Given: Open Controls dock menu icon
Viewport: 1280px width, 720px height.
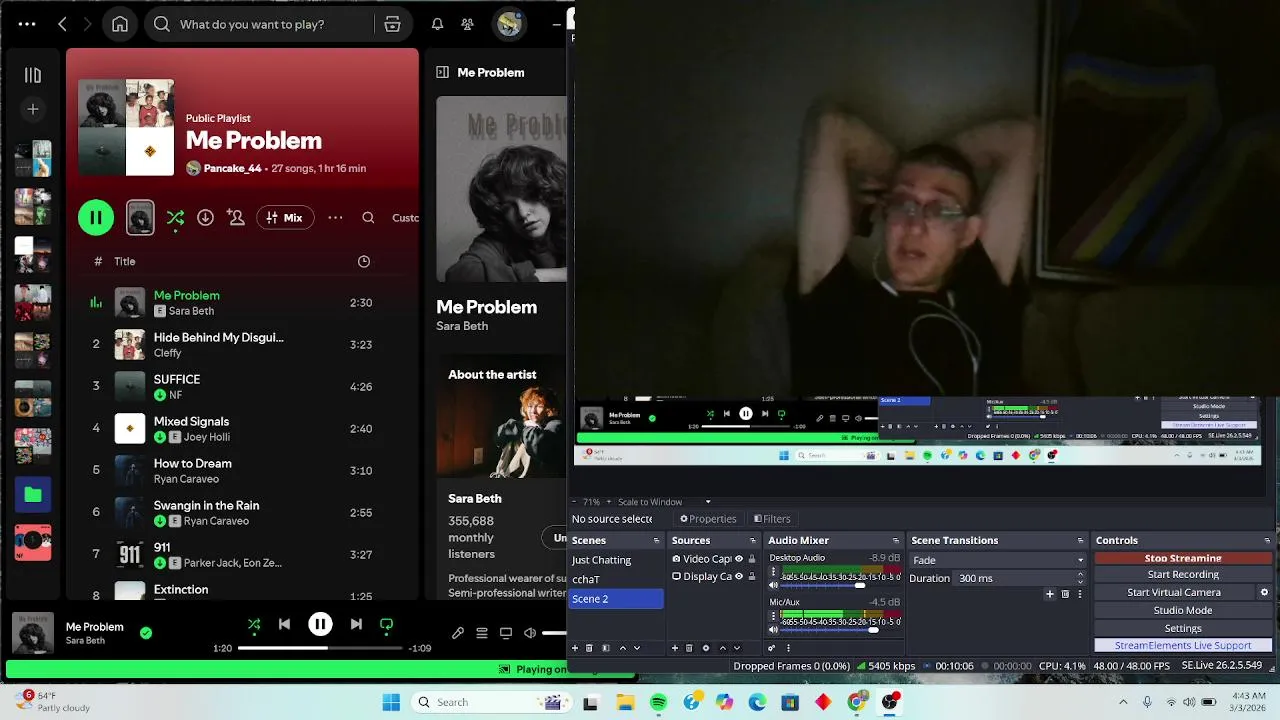Looking at the screenshot, I should (1267, 540).
